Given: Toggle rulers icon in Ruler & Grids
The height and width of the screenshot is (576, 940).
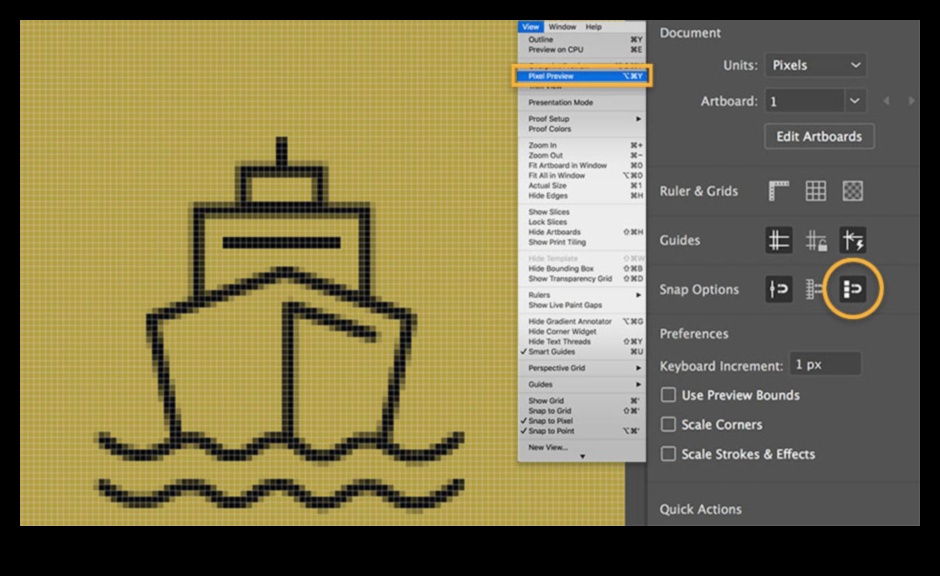Looking at the screenshot, I should coord(779,191).
